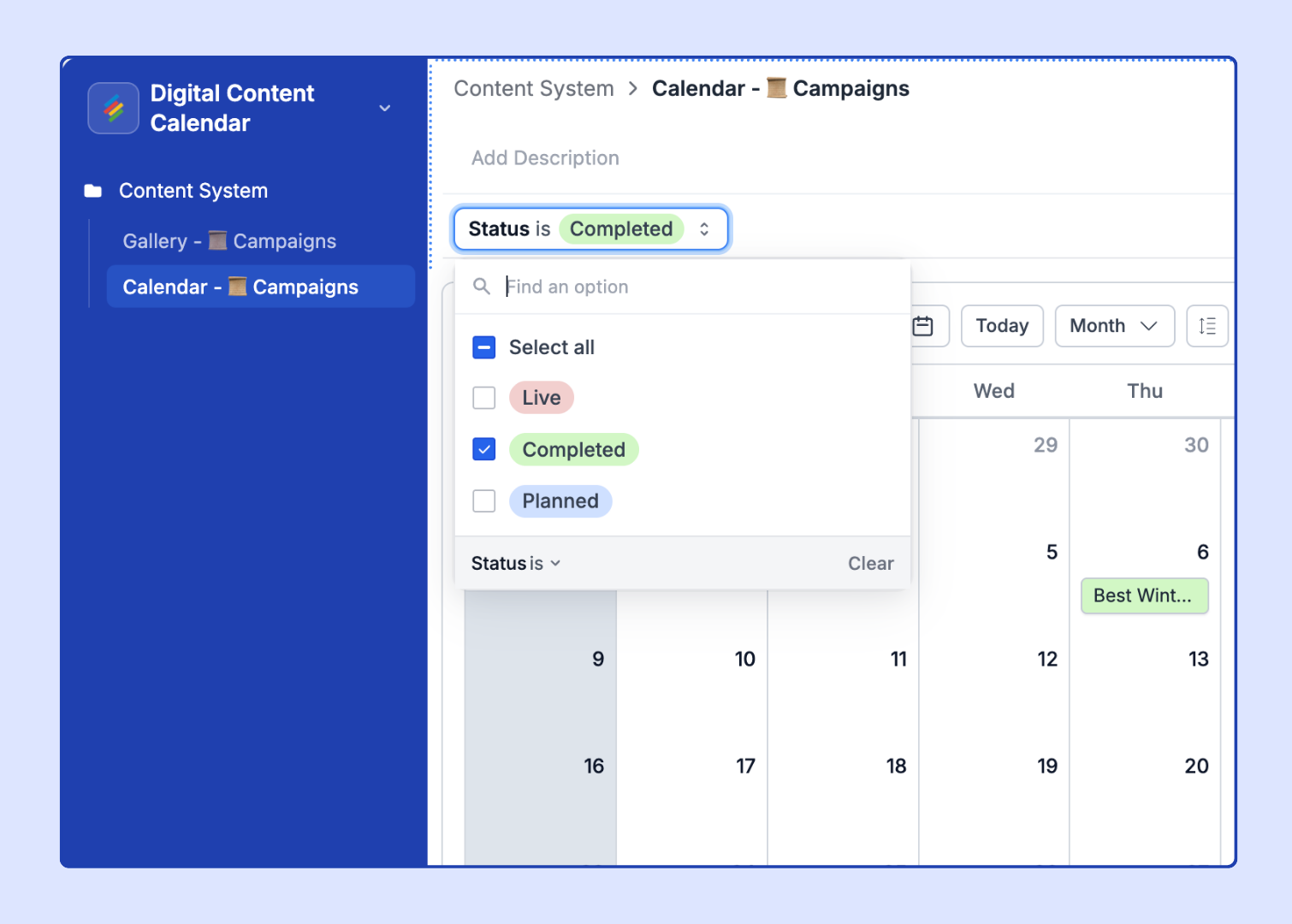1292x924 pixels.
Task: Uncheck the Completed status checkbox
Action: (484, 449)
